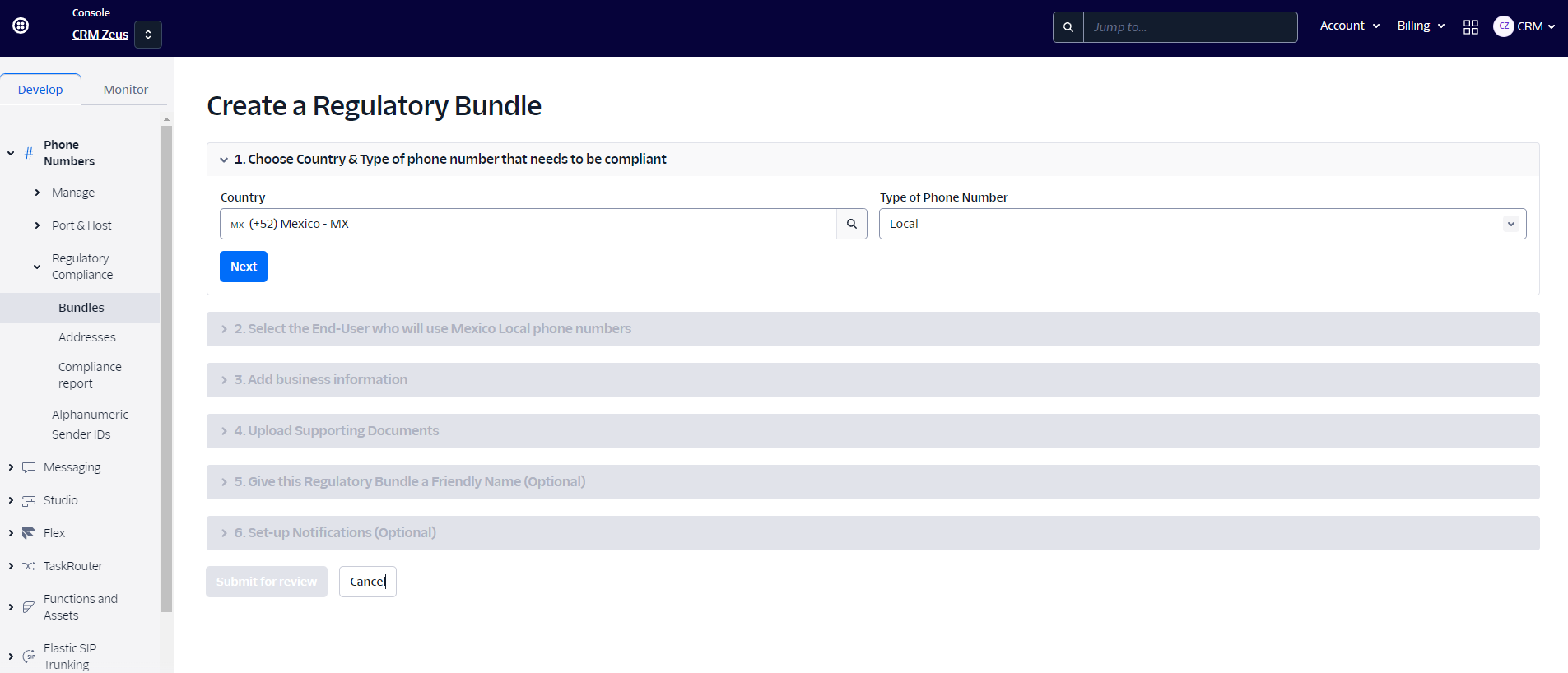Click the search magnifier in top bar
The height and width of the screenshot is (673, 1568).
click(1068, 27)
